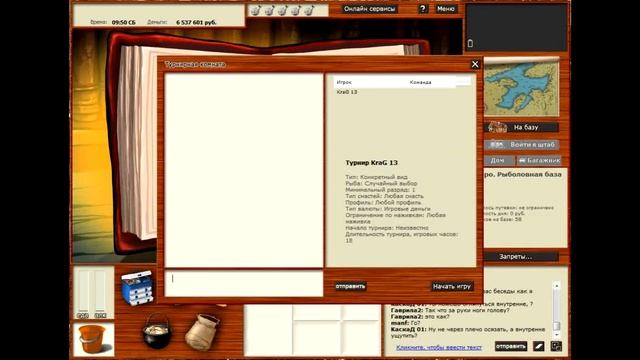Image resolution: width=640 pixels, height=360 pixels.
Task: Click the chat scrollbar thumb
Action: [x=556, y=325]
